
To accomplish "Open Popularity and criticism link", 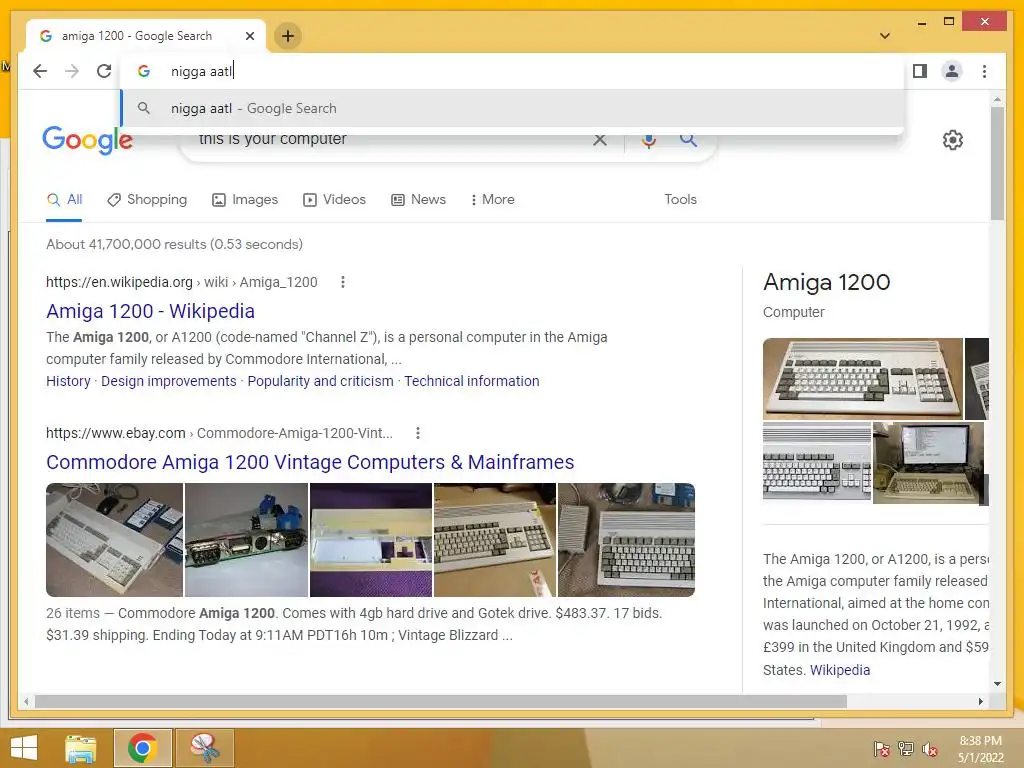I will 320,381.
